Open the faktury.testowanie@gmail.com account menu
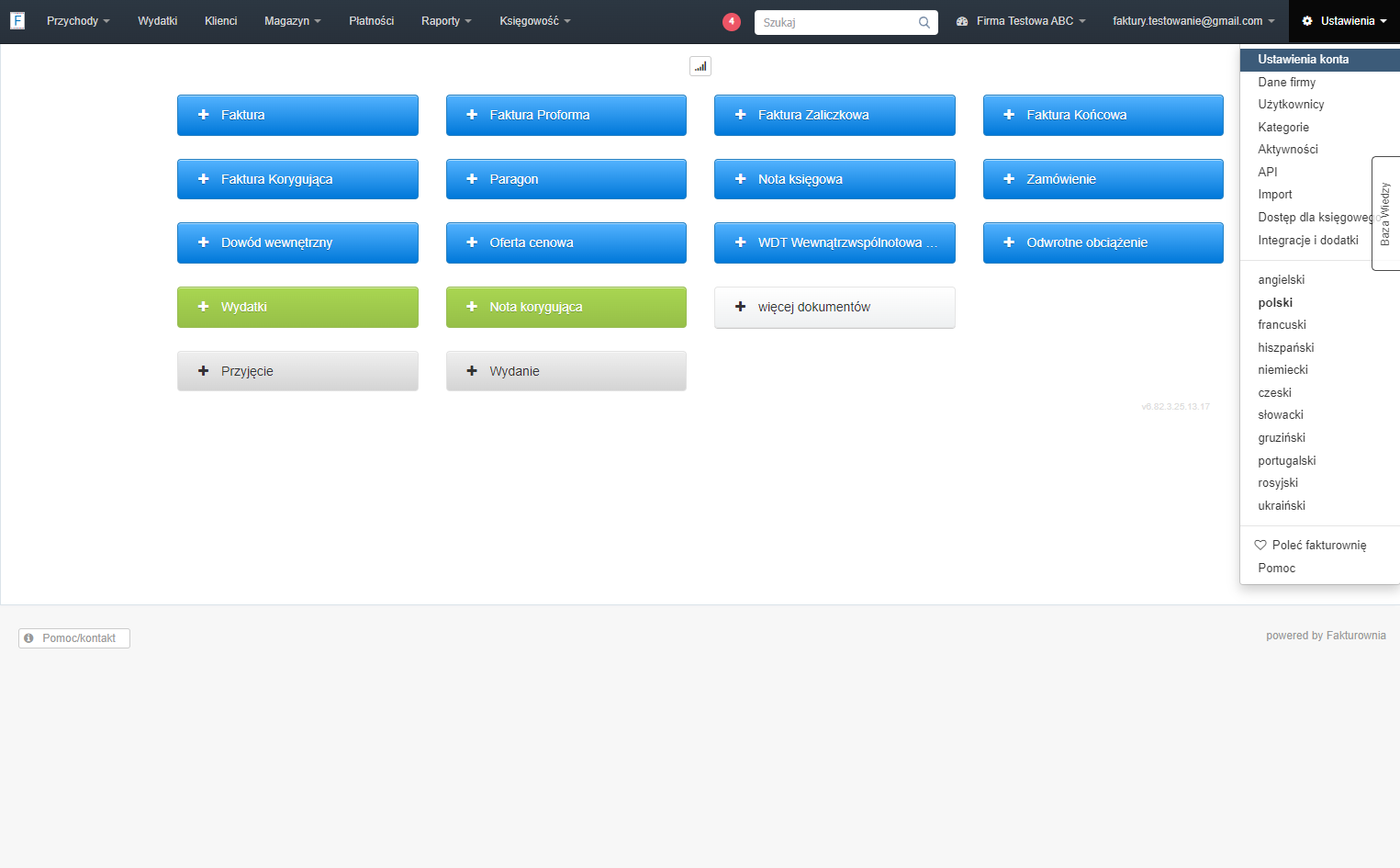 [x=1193, y=21]
